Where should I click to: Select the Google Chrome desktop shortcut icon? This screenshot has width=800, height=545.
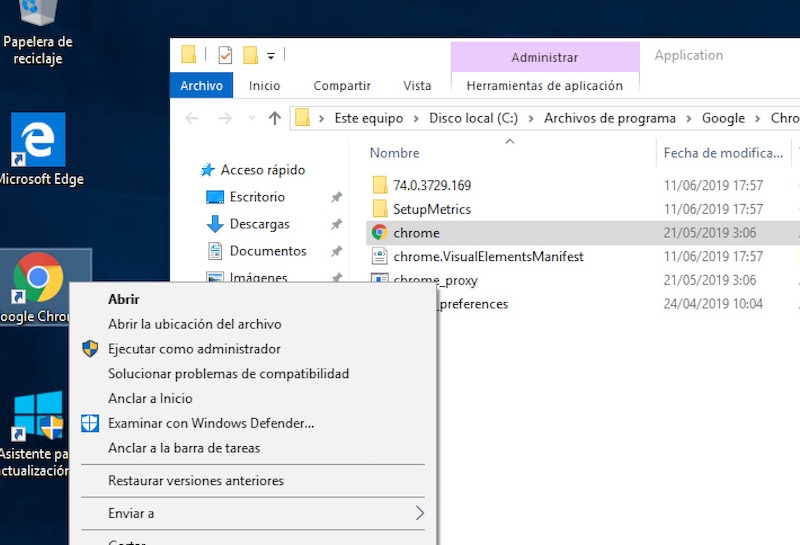click(x=38, y=278)
